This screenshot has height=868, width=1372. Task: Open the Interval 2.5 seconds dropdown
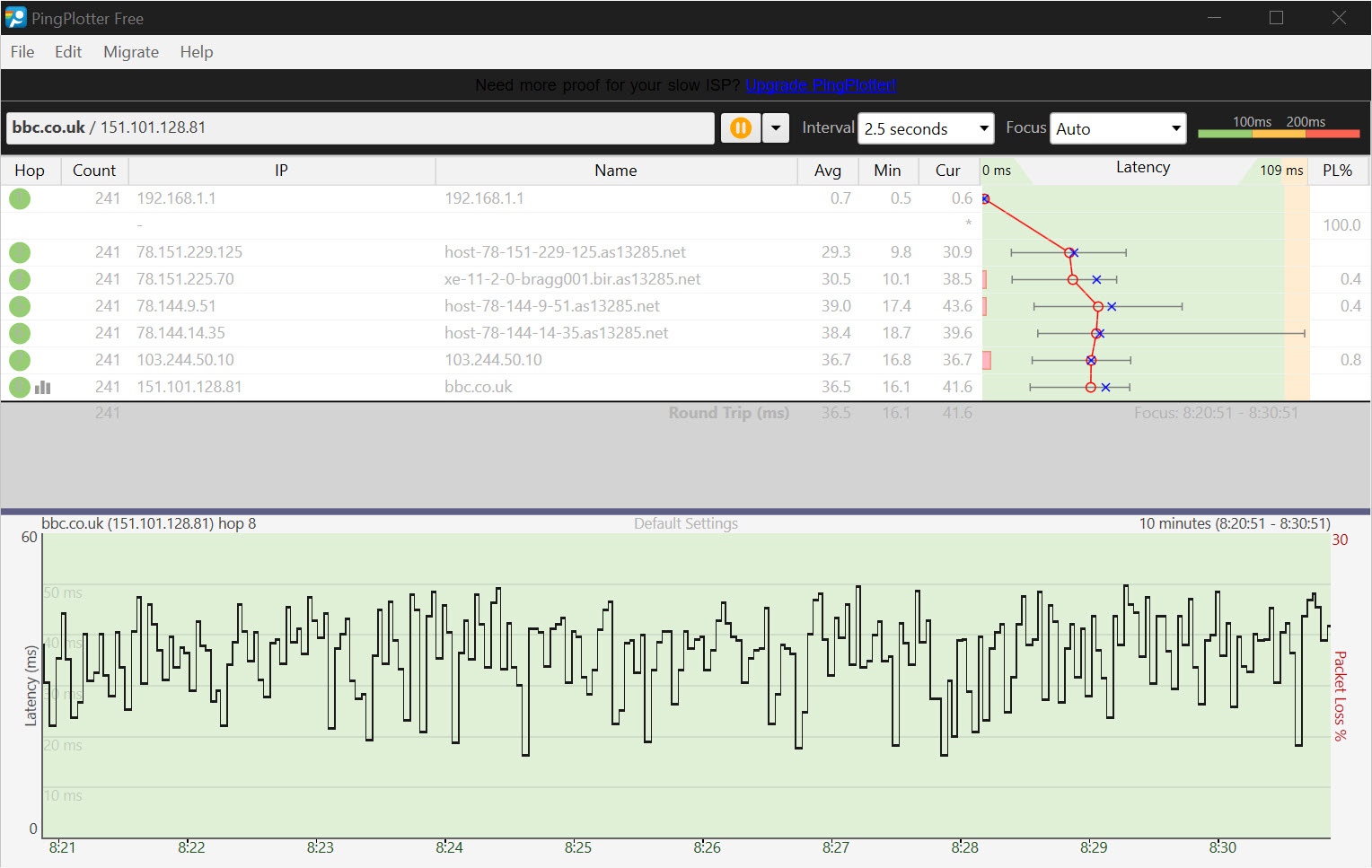click(x=926, y=128)
